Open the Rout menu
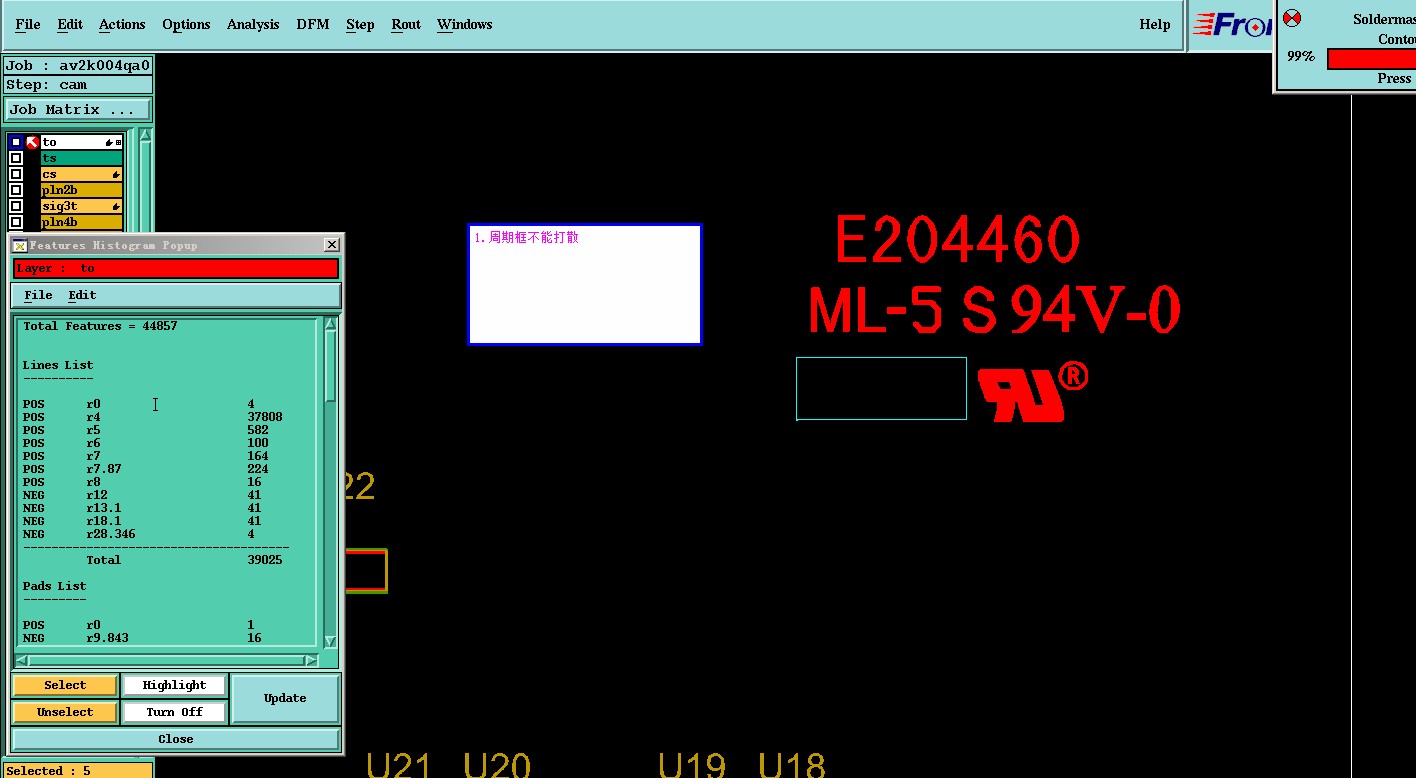The width and height of the screenshot is (1416, 778). [x=406, y=24]
